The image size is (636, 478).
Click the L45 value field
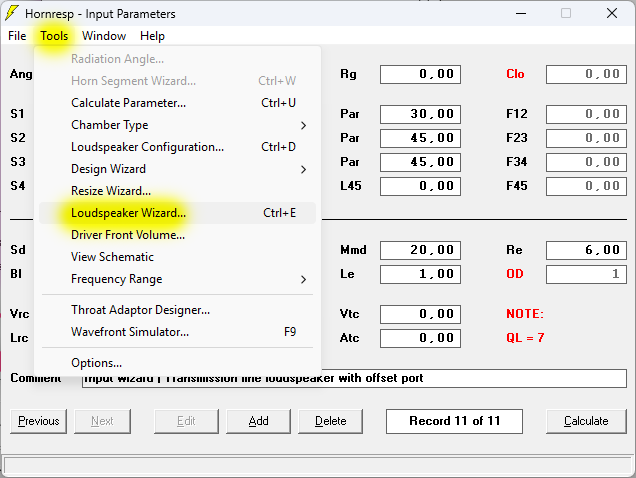420,186
